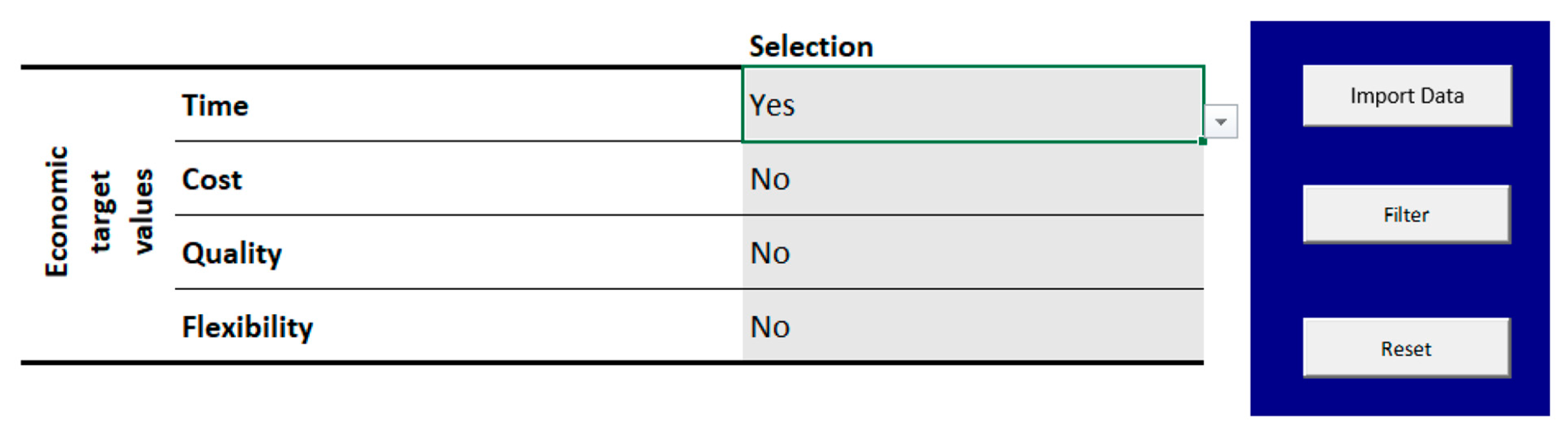Select the Cost selection cell showing No
Screen dimensions: 1568x435
coord(972,179)
